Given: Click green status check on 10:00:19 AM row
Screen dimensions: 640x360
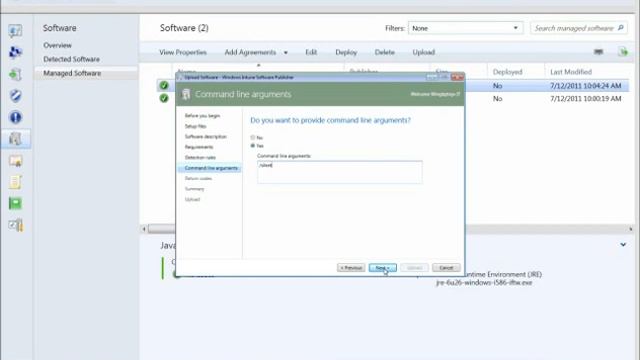Looking at the screenshot, I should [164, 98].
